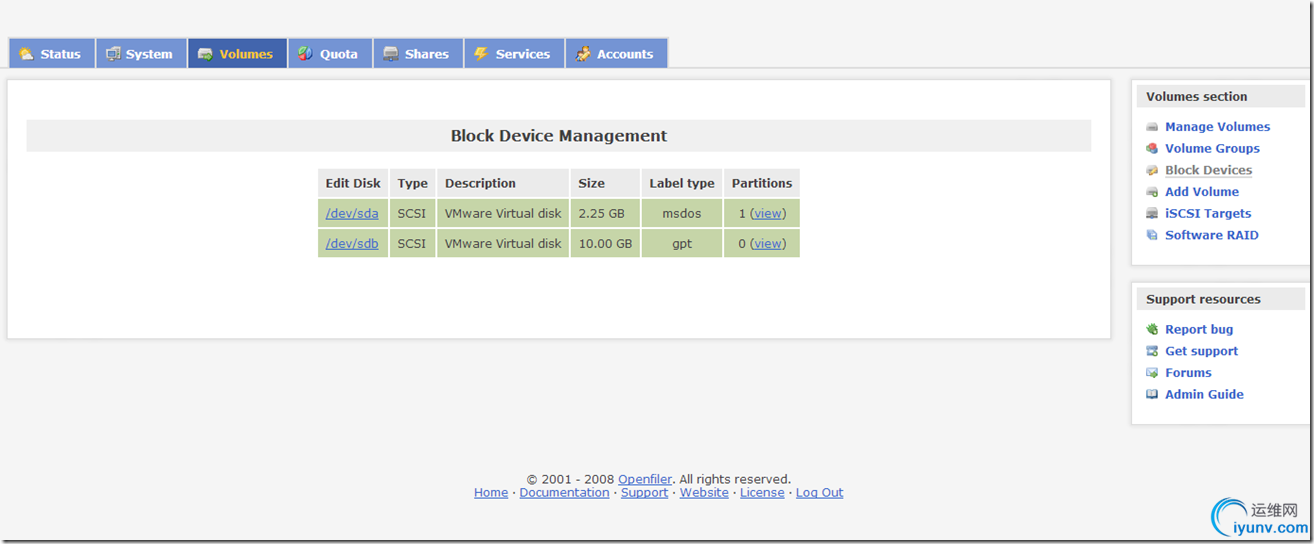Click the Accounts tab user icon
Viewport: 1314px width, 544px height.
583,54
